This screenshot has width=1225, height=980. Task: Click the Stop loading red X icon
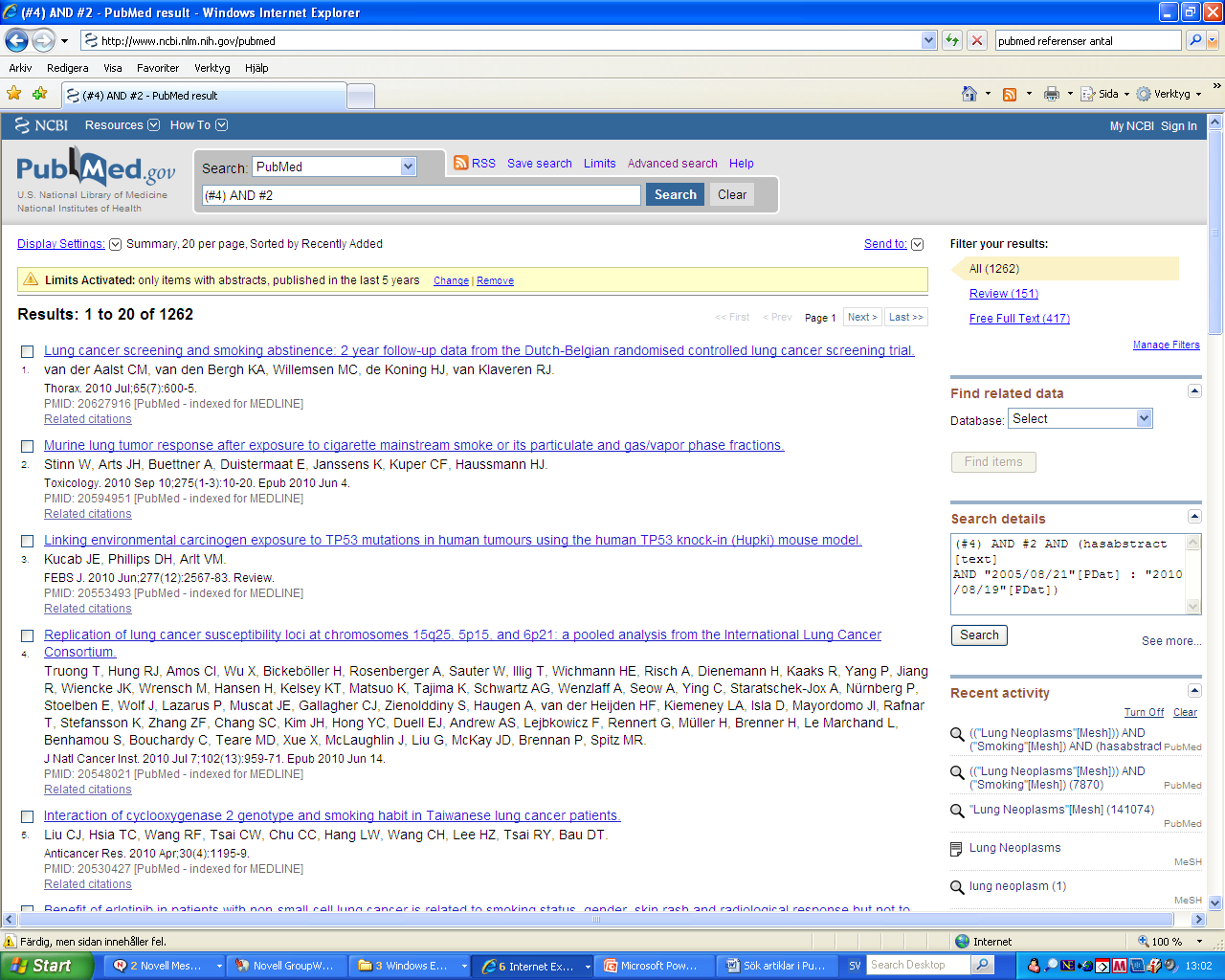coord(976,40)
